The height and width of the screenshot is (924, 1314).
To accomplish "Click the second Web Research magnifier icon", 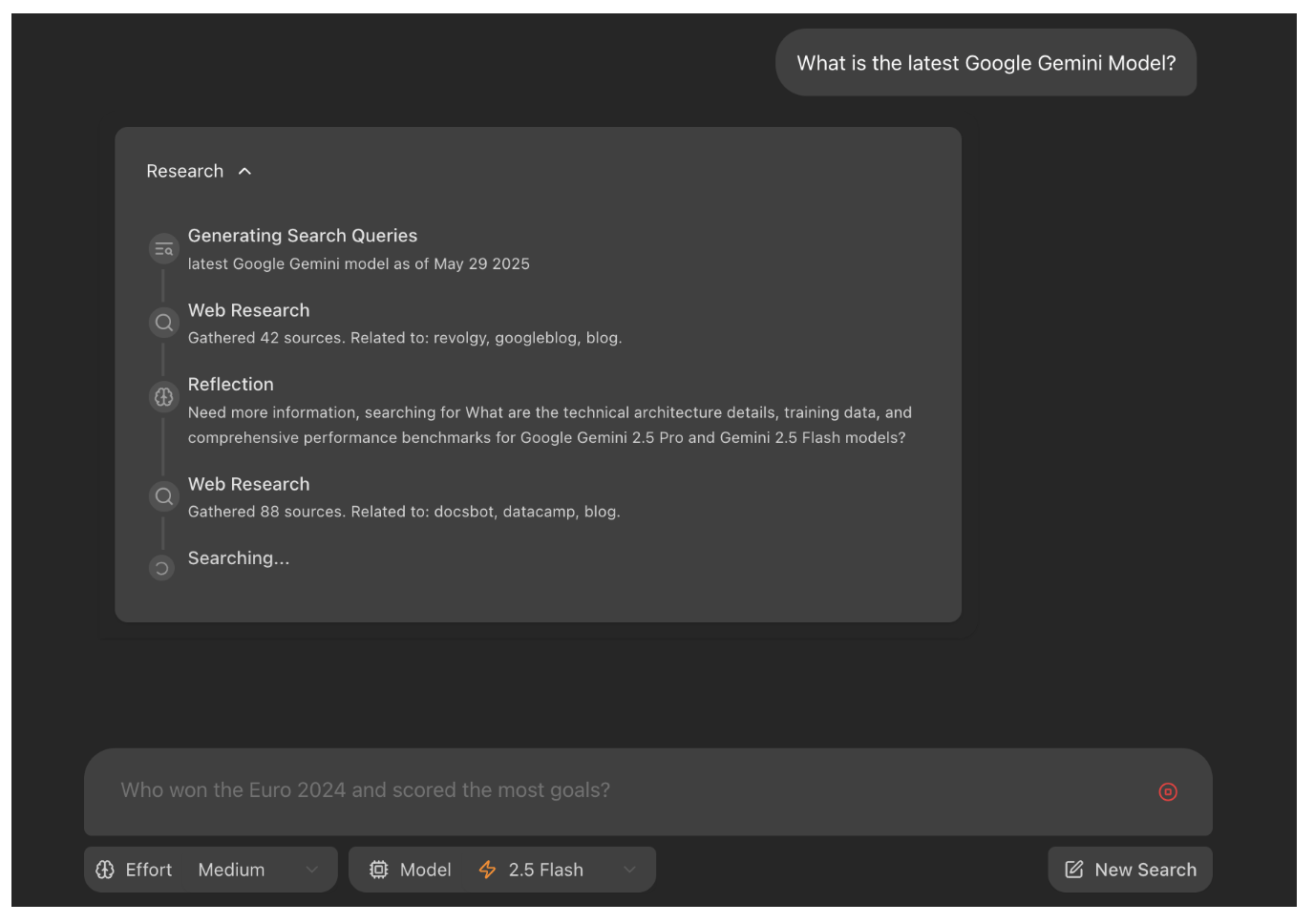I will (x=163, y=496).
